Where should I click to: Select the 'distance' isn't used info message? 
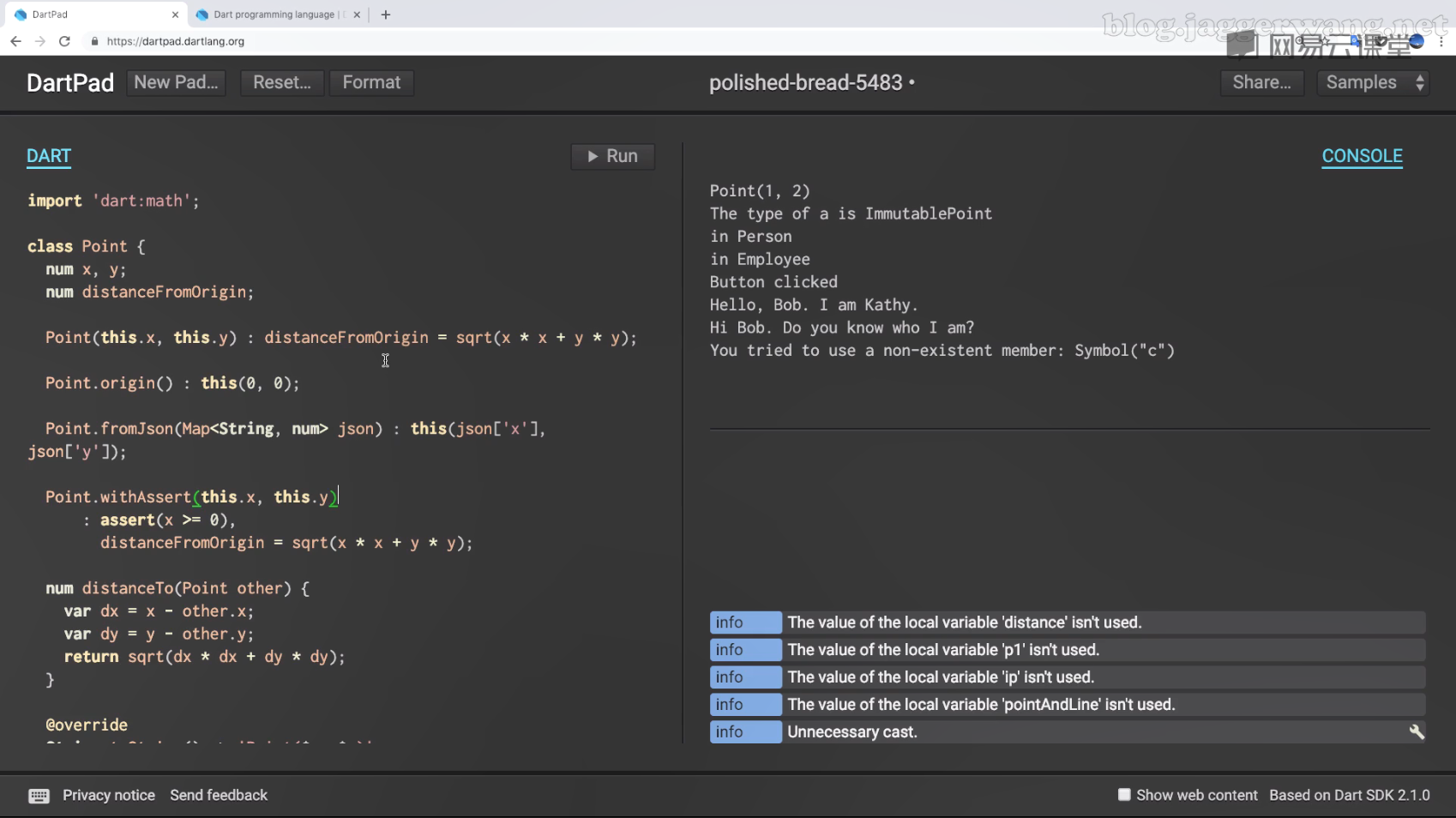point(1068,623)
